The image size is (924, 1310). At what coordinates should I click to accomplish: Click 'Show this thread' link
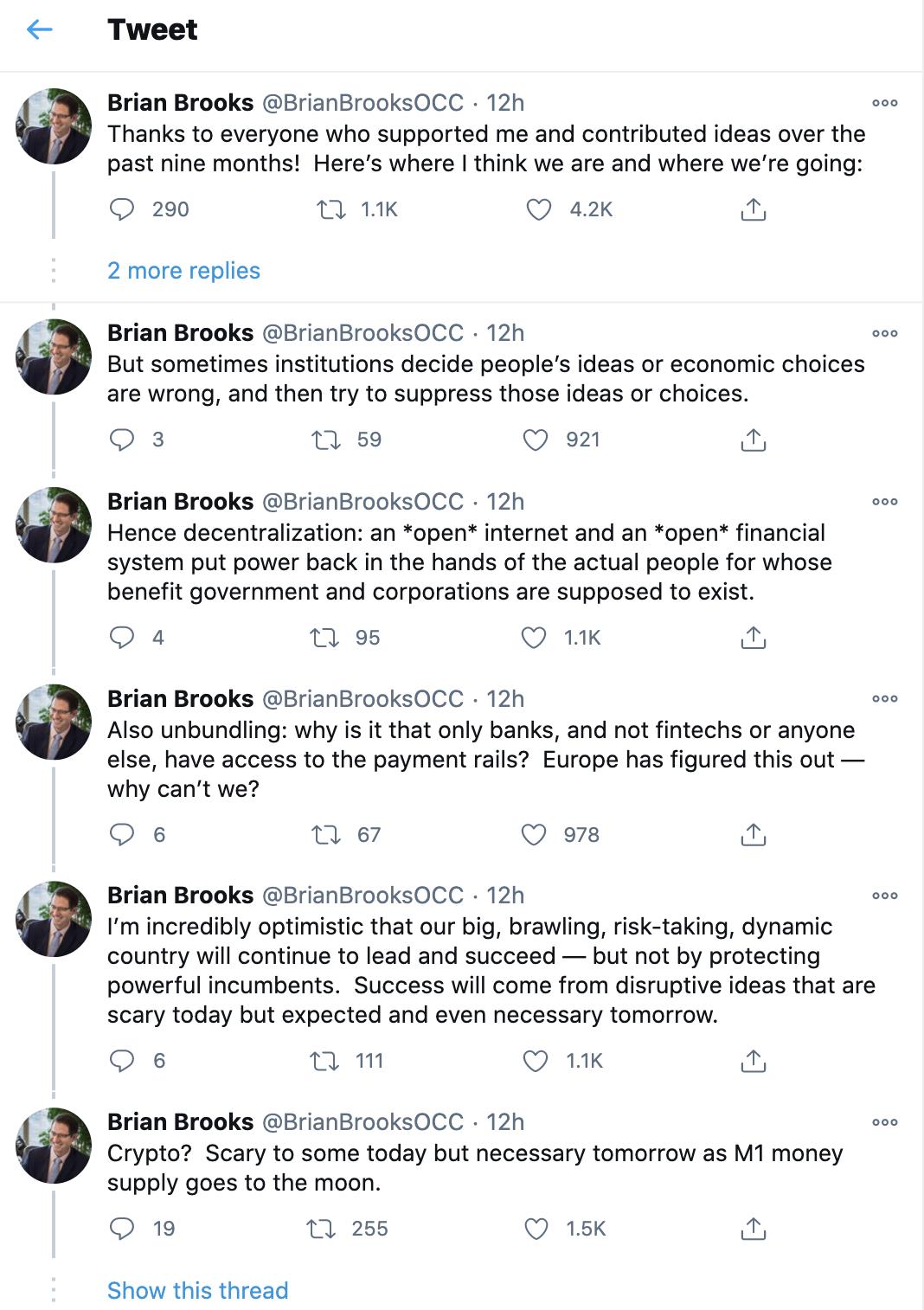click(197, 1291)
